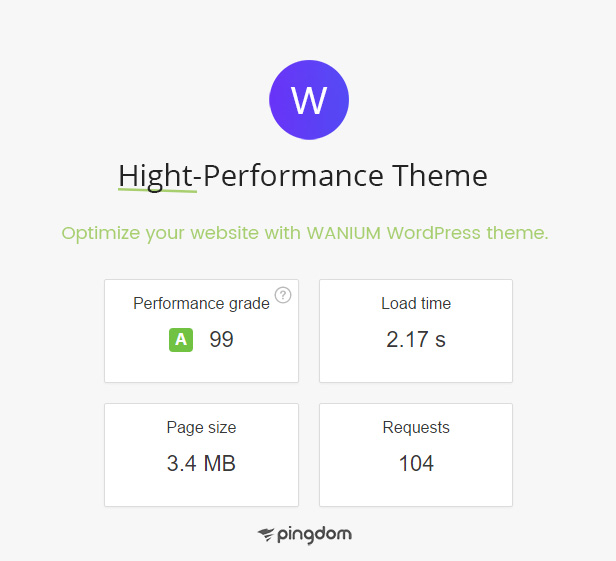Select the Hight-Performance Theme heading
This screenshot has height=561, width=616.
pyautogui.click(x=303, y=176)
